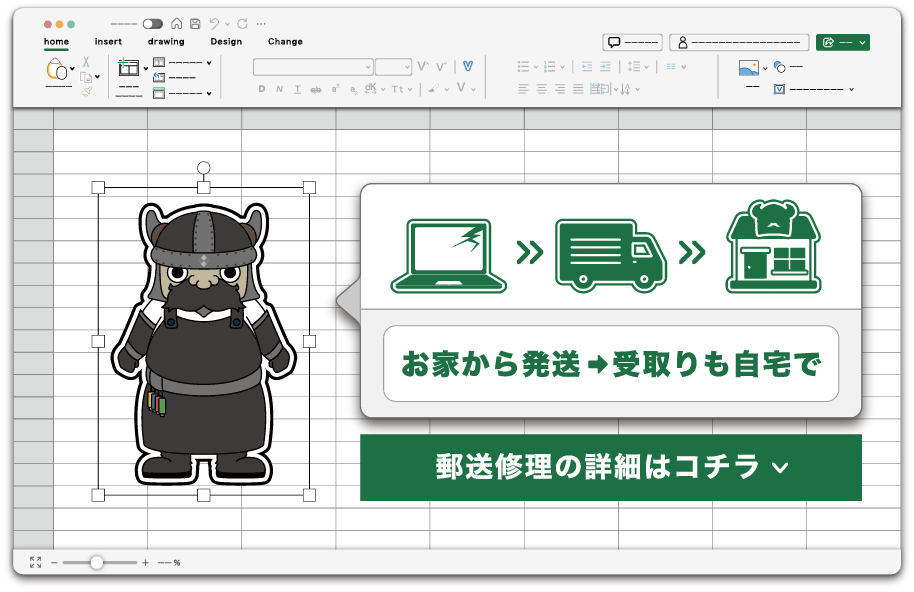
Task: Click the fit-to-window icon in status bar
Action: 36,562
